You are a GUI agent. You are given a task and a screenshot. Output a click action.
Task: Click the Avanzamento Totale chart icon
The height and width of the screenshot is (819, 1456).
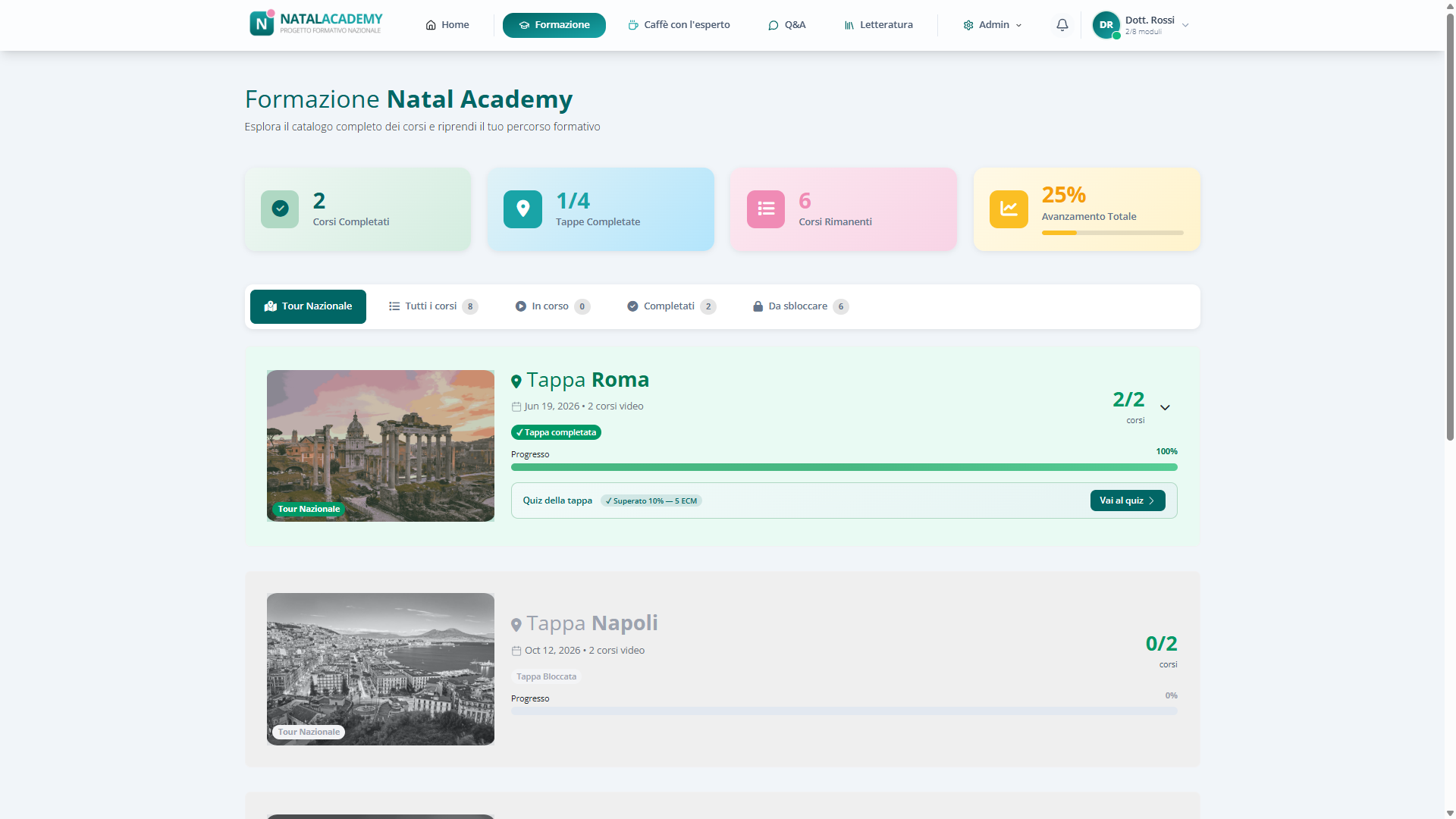1009,209
